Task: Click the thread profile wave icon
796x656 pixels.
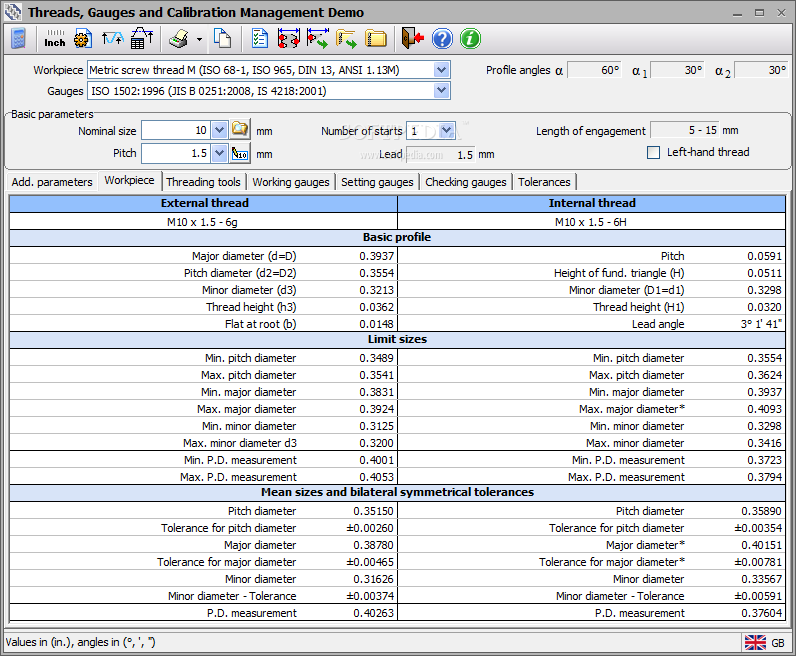Action: 112,39
